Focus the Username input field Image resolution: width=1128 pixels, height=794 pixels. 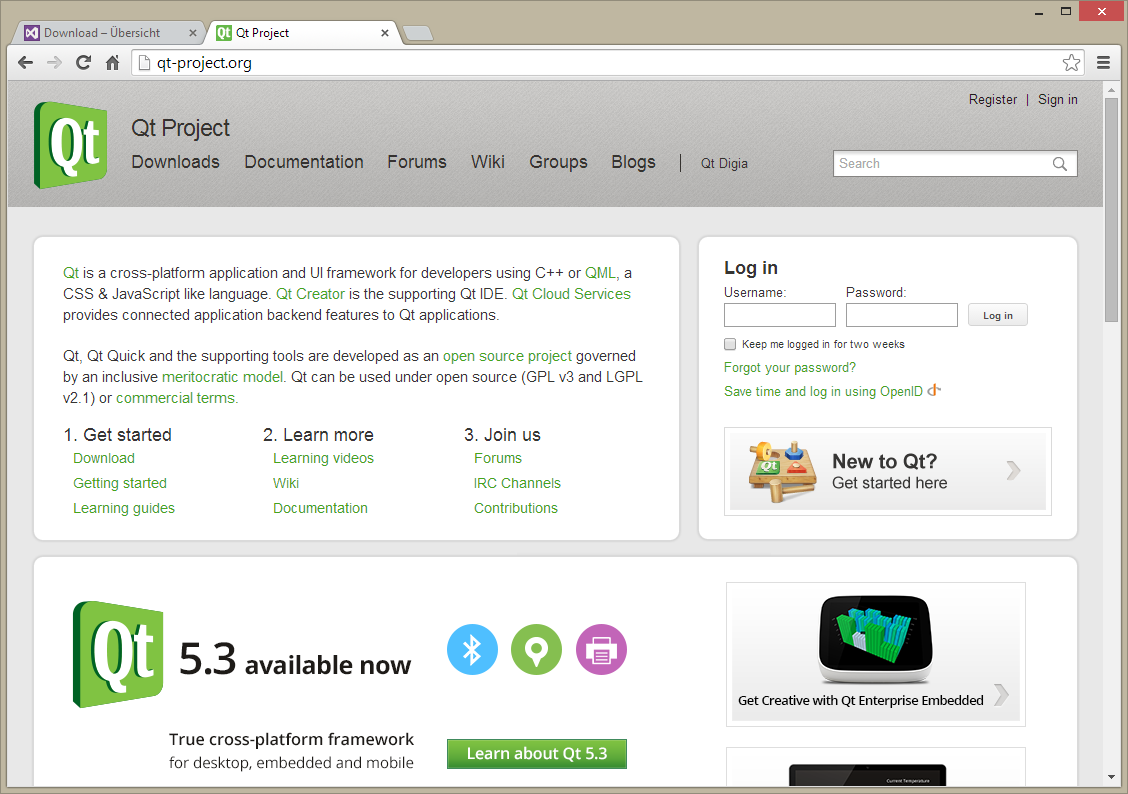[x=779, y=315]
